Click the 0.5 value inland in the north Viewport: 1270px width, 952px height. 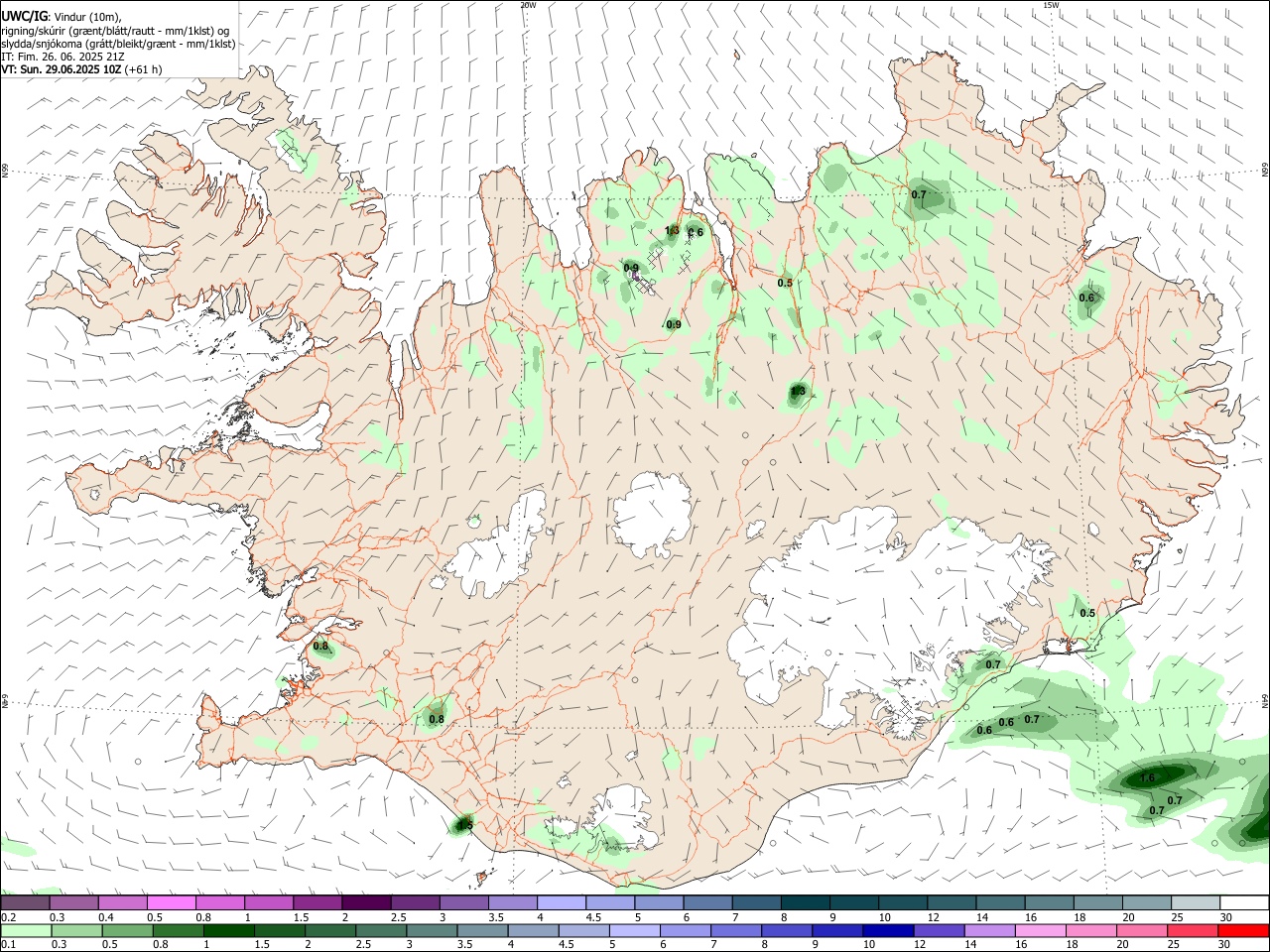(x=785, y=283)
